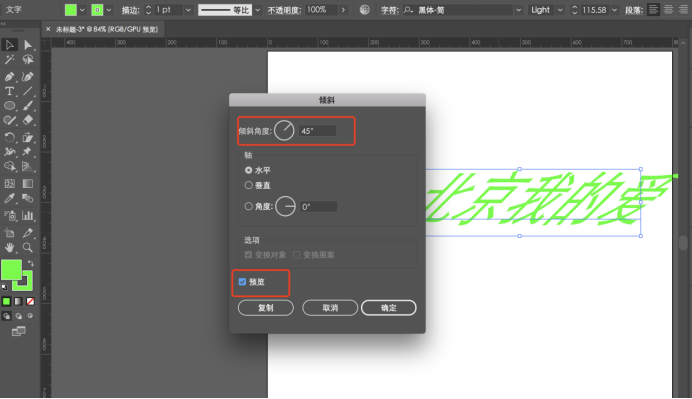Open the font family 黑体-简 dropdown

(518, 10)
